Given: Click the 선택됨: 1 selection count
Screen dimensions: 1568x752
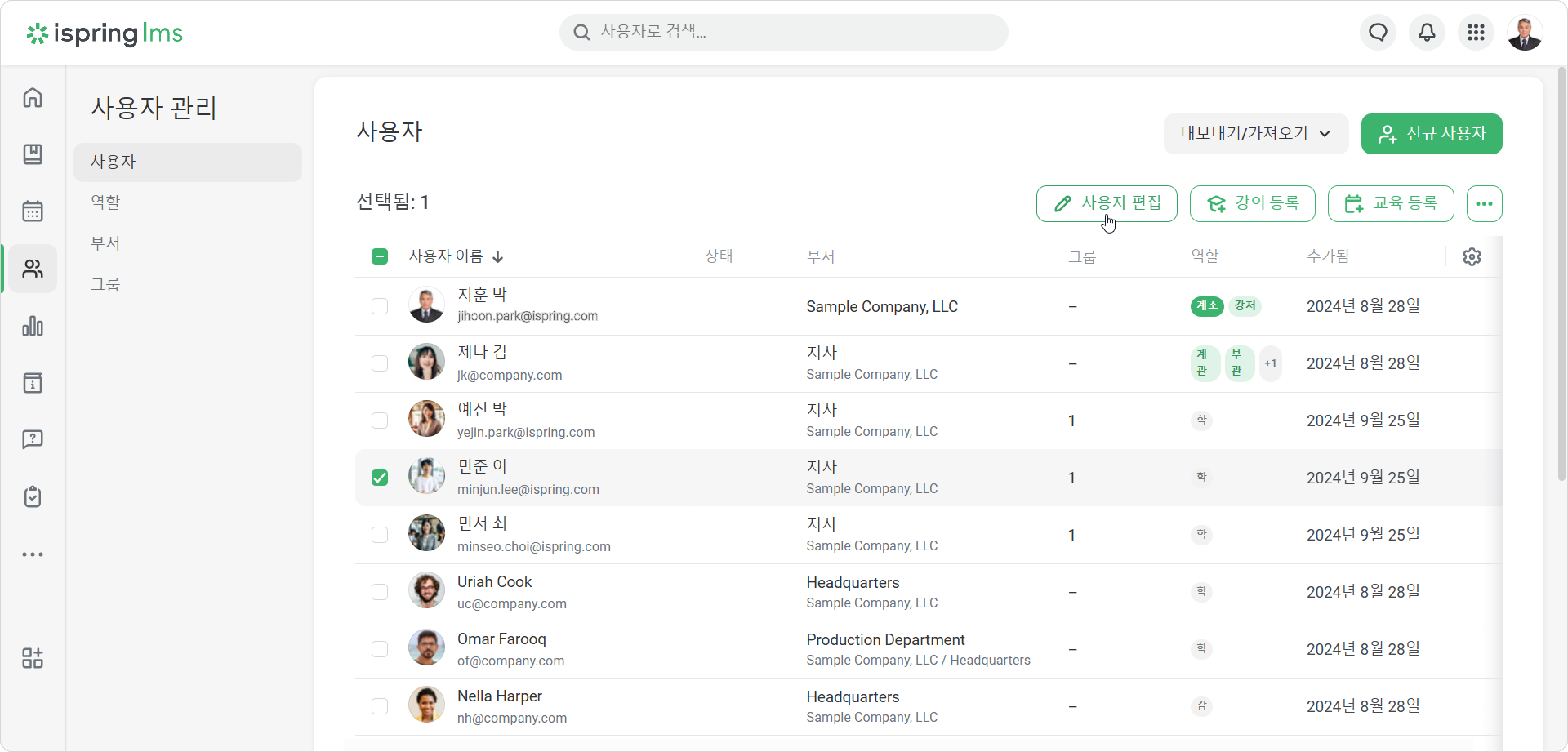Looking at the screenshot, I should coord(393,202).
